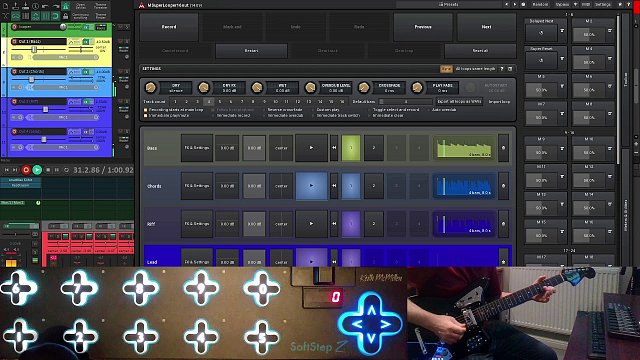The height and width of the screenshot is (360, 640).
Task: Open menu icon beside multiparameter M 5
Action: [x=562, y=86]
